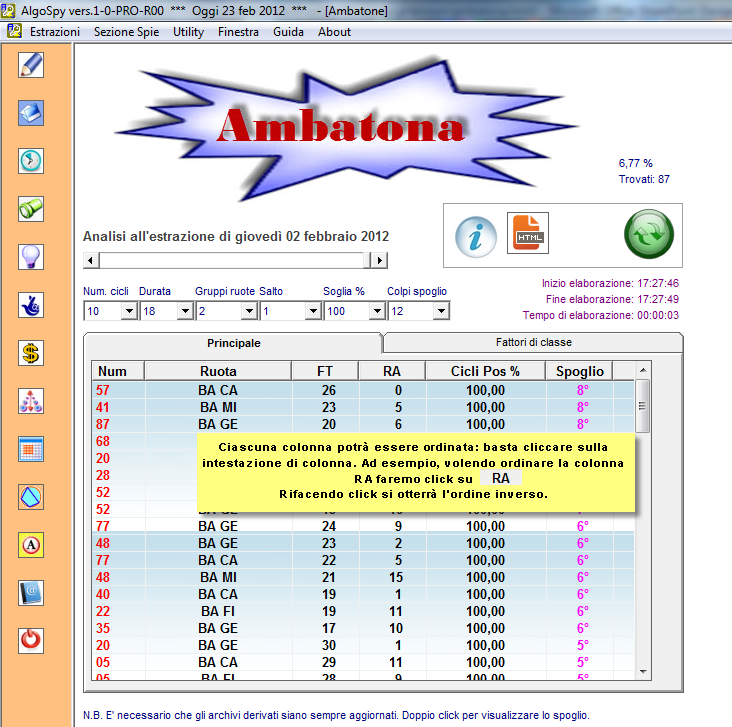This screenshot has width=732, height=727.
Task: Select row 48 BA MI with FT 21
Action: [363, 577]
